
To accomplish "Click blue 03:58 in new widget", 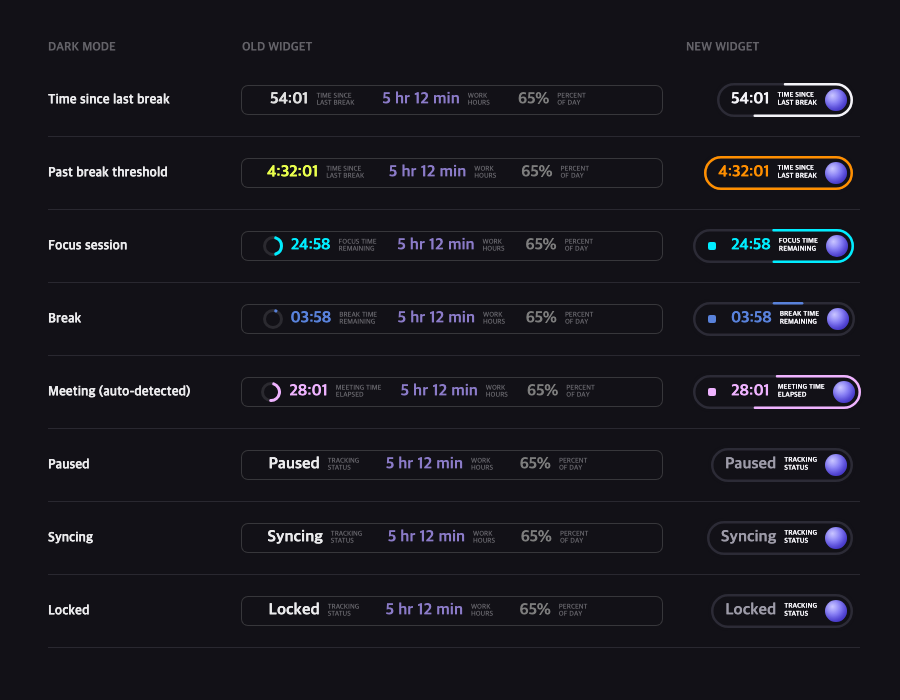I will click(751, 317).
